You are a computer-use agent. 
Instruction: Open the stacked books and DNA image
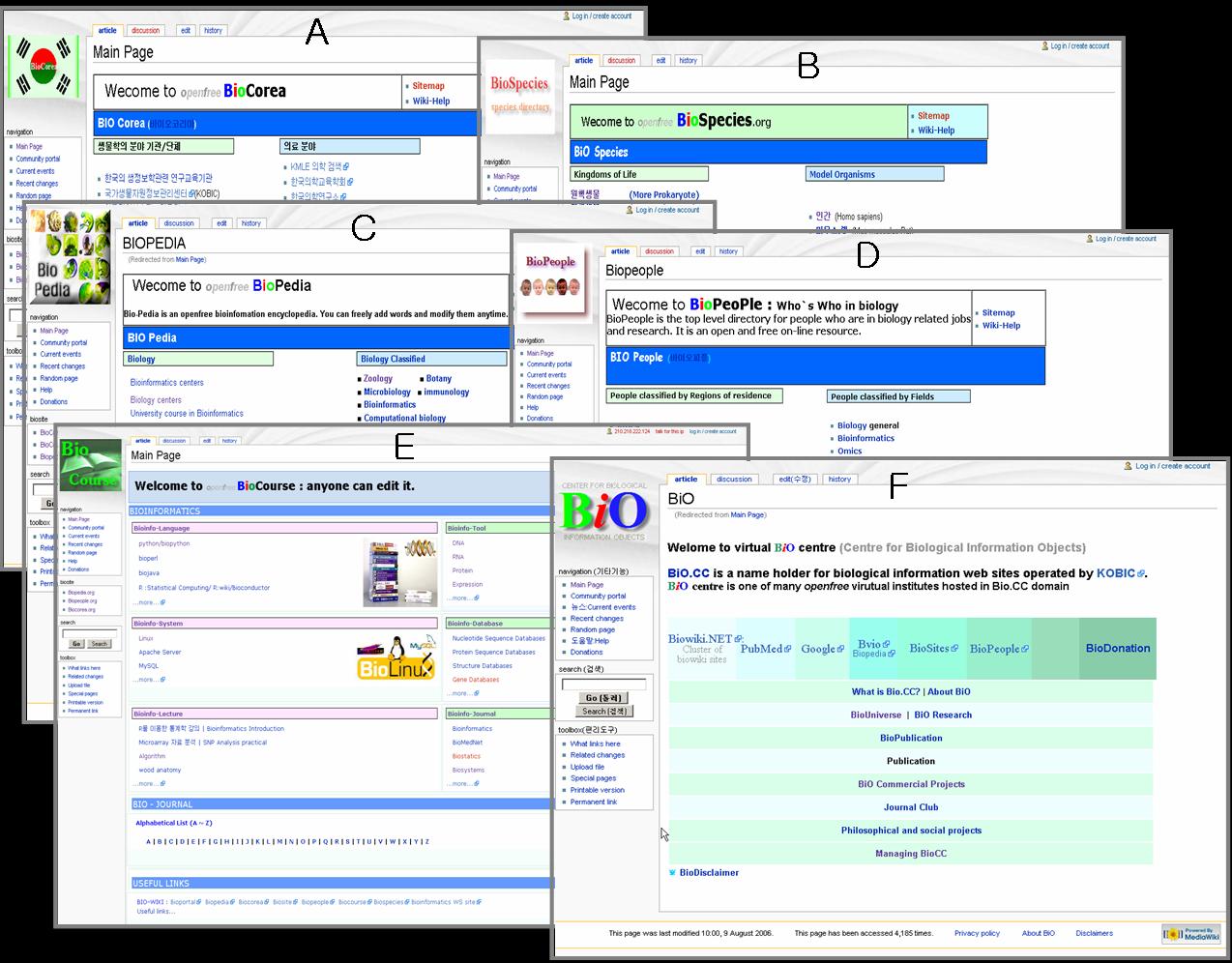(x=400, y=573)
